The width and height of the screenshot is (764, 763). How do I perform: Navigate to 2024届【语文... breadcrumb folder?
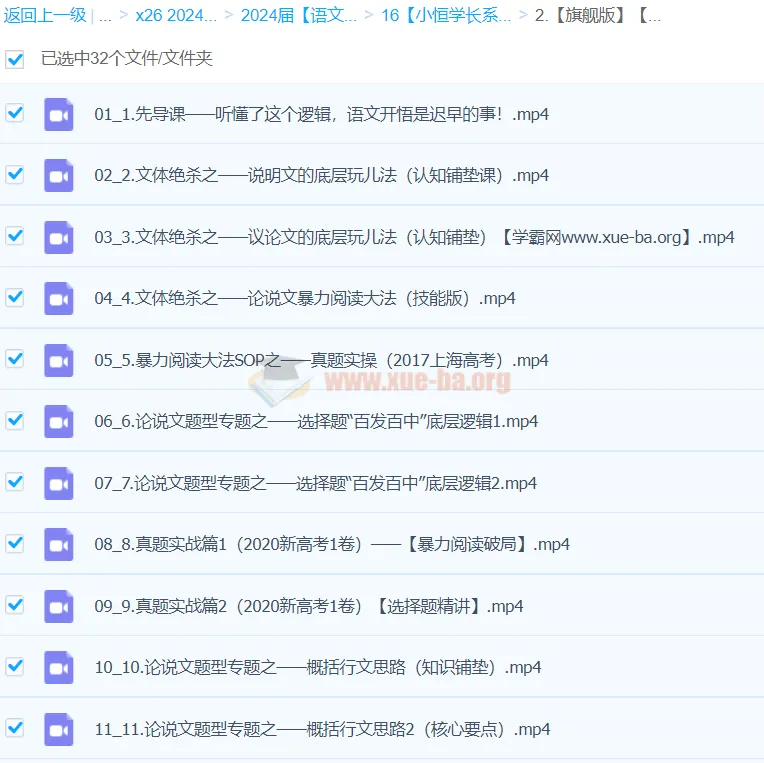coord(298,16)
